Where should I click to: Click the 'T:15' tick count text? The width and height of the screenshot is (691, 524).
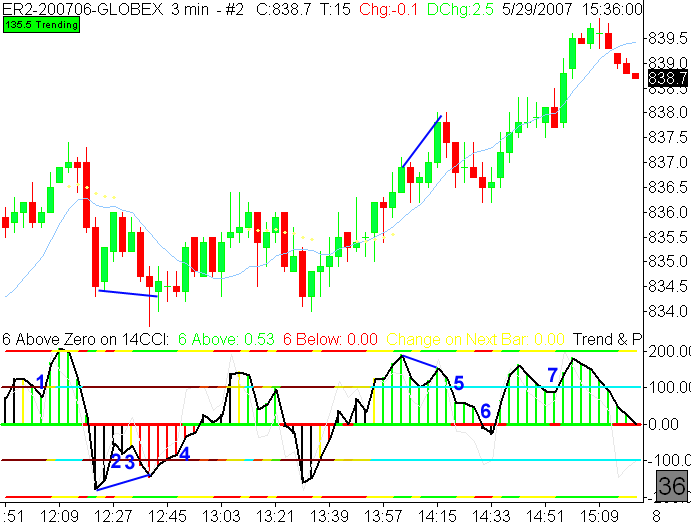click(x=334, y=8)
